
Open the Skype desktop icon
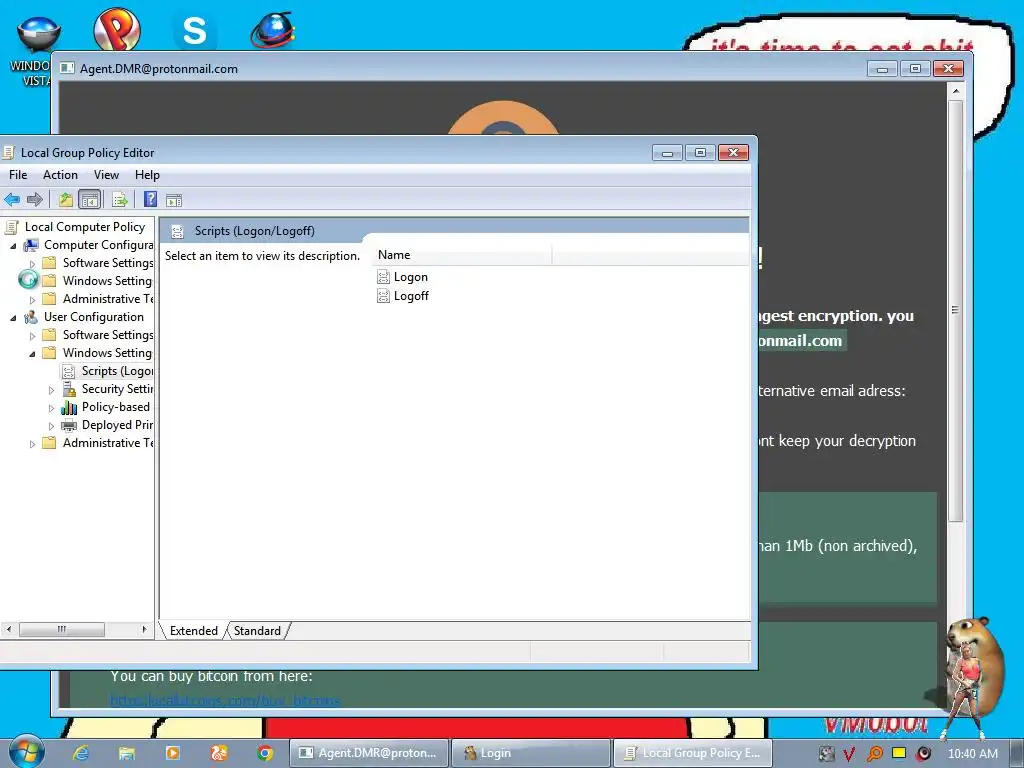click(x=194, y=31)
